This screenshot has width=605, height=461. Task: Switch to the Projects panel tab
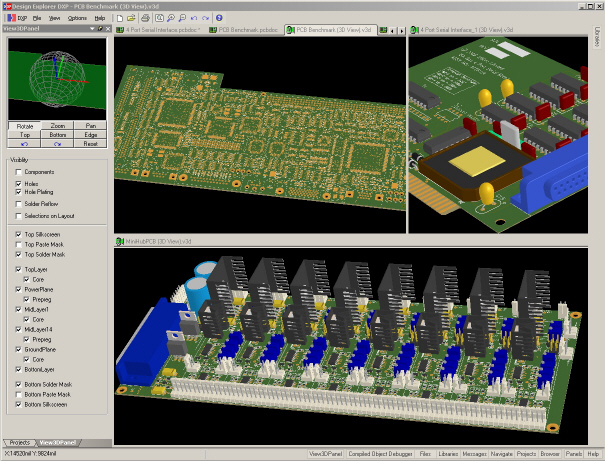point(19,442)
